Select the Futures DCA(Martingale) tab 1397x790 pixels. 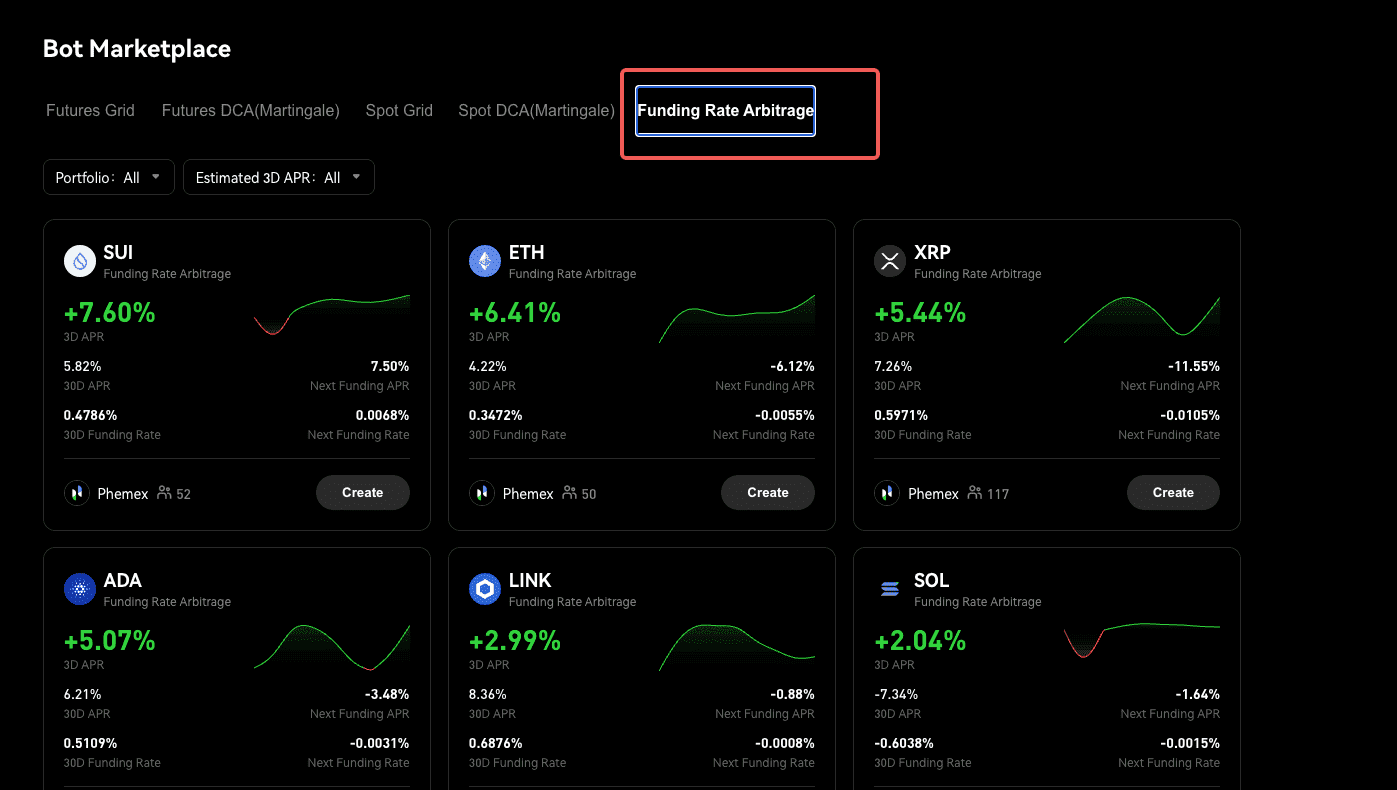tap(251, 111)
